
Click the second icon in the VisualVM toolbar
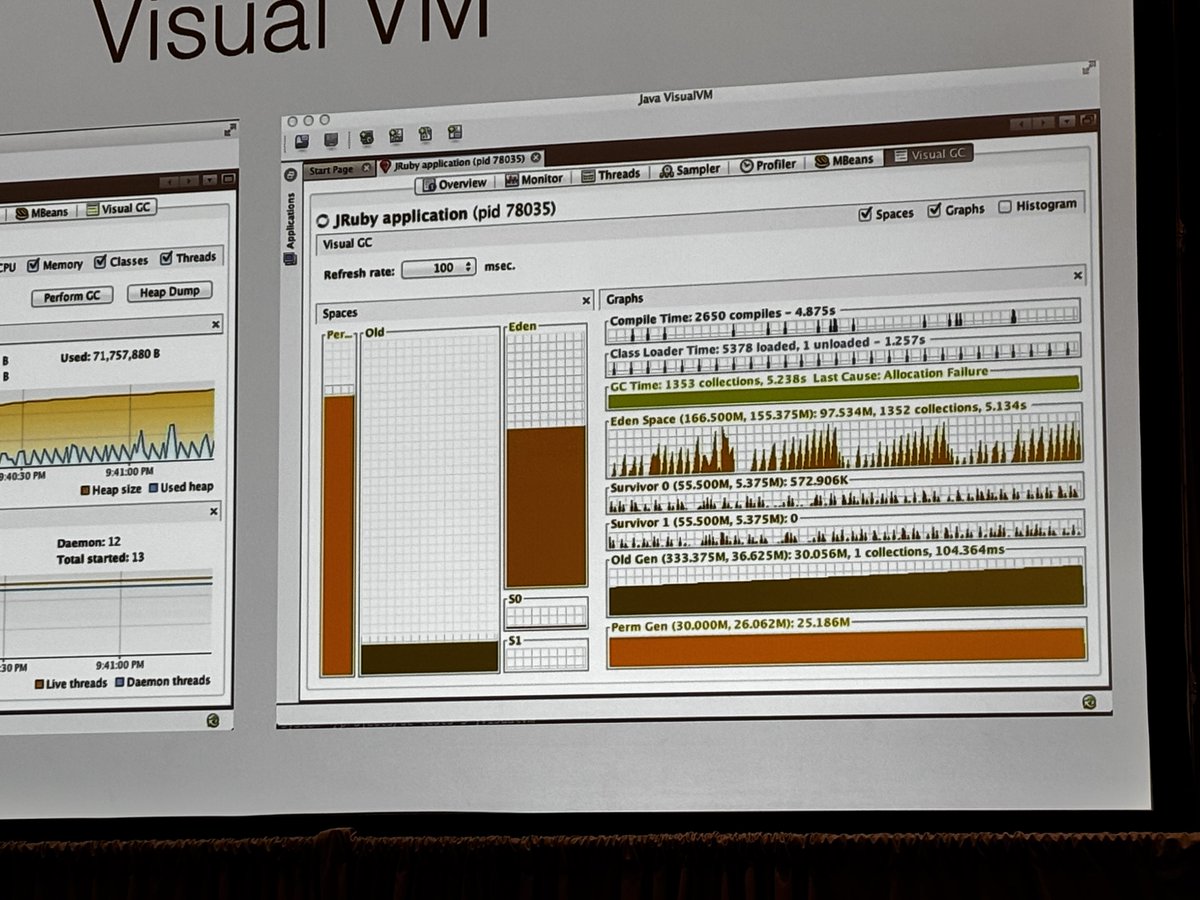click(331, 139)
